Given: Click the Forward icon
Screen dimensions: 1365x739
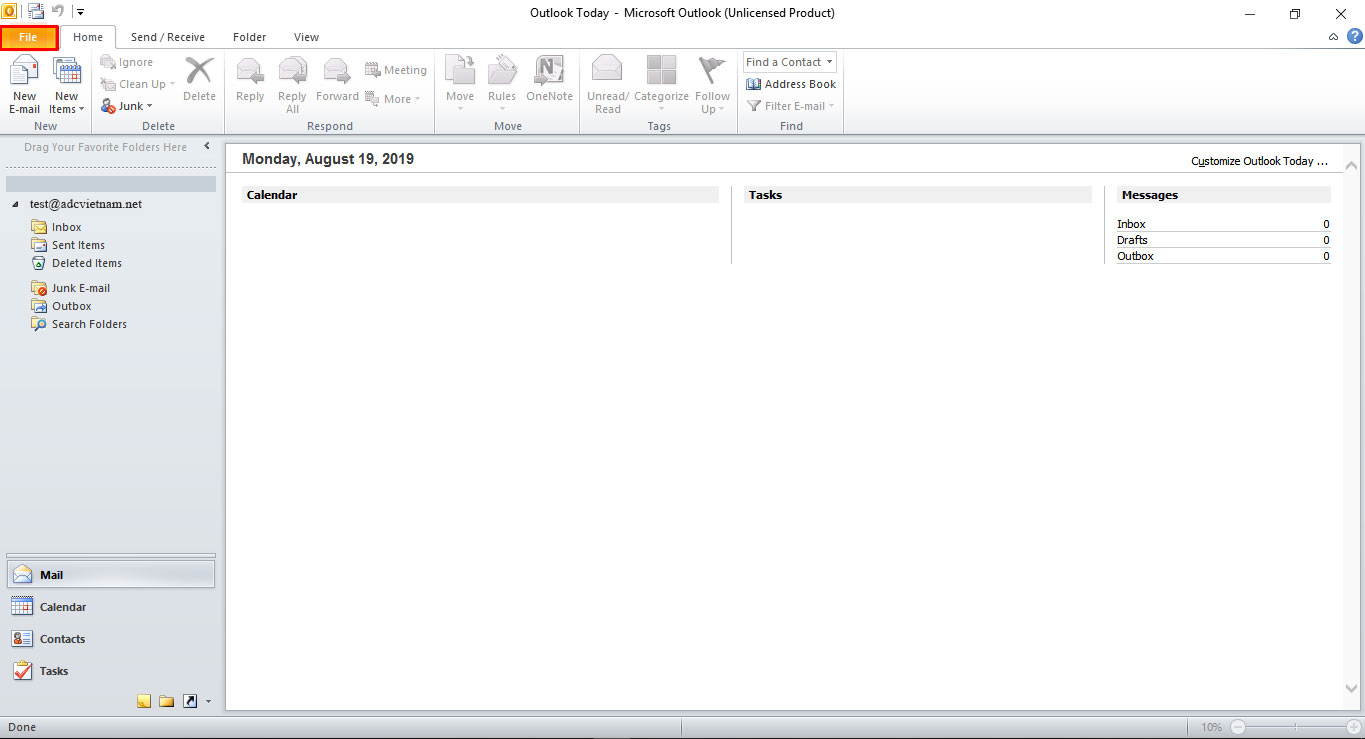Looking at the screenshot, I should click(337, 80).
